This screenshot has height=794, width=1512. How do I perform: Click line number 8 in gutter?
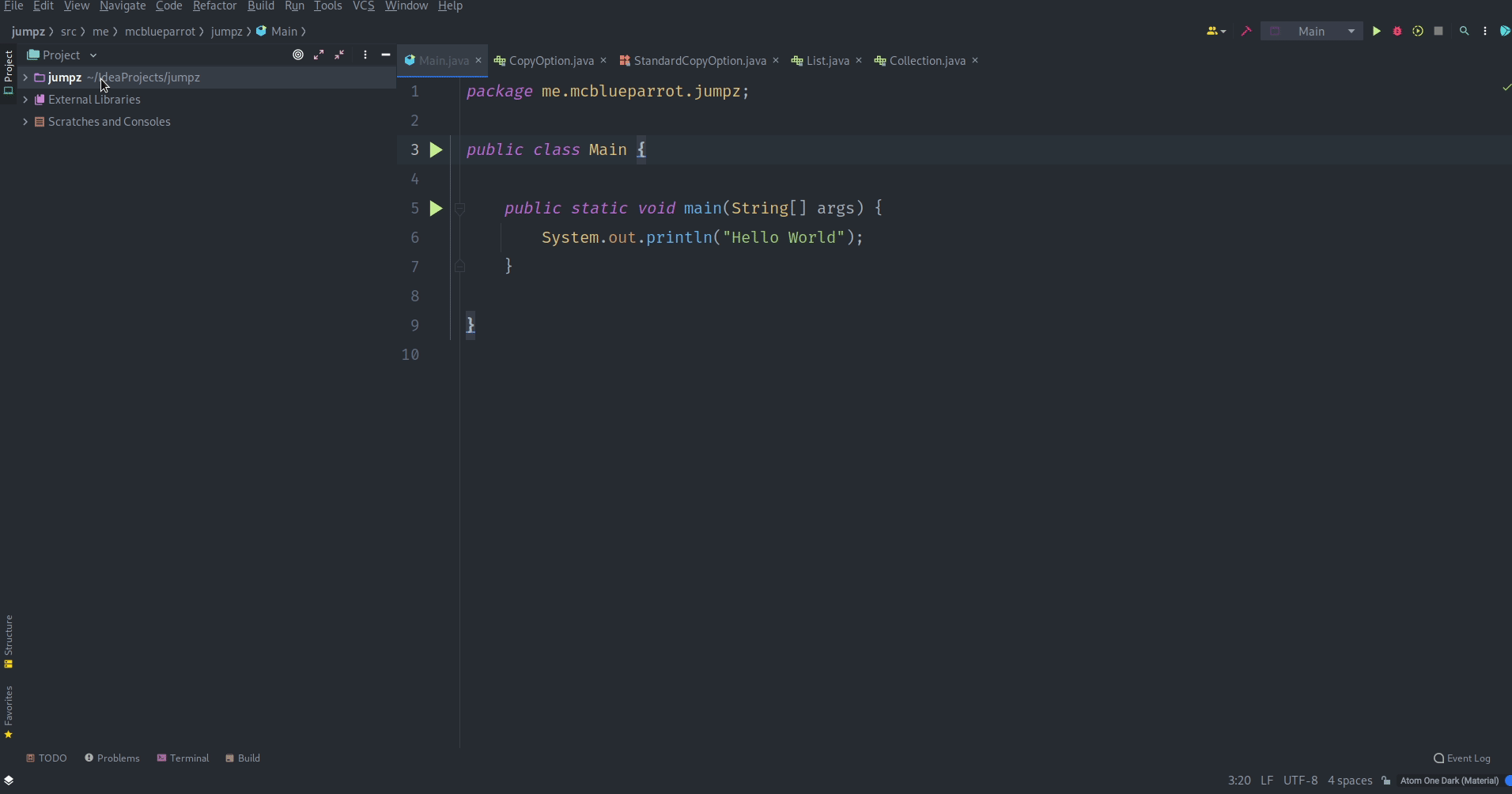tap(414, 296)
